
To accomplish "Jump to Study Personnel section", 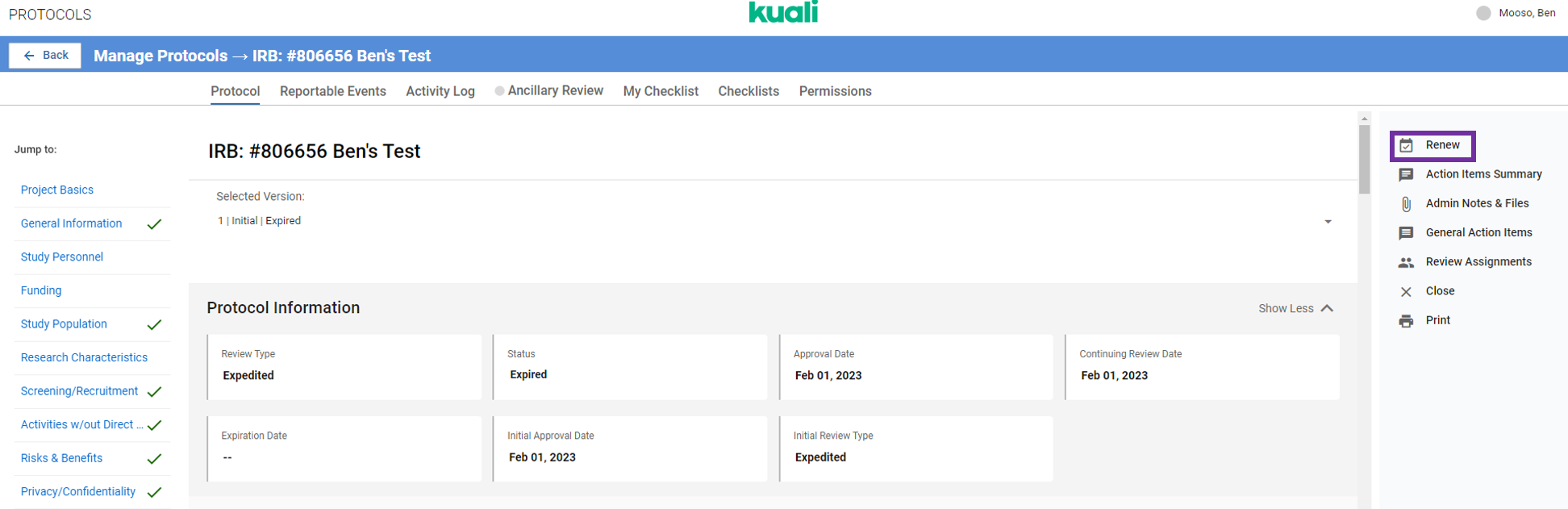I will point(62,257).
